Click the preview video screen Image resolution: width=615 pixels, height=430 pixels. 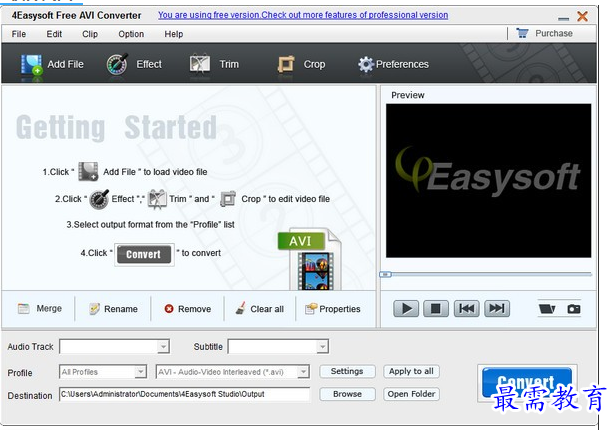(x=488, y=180)
